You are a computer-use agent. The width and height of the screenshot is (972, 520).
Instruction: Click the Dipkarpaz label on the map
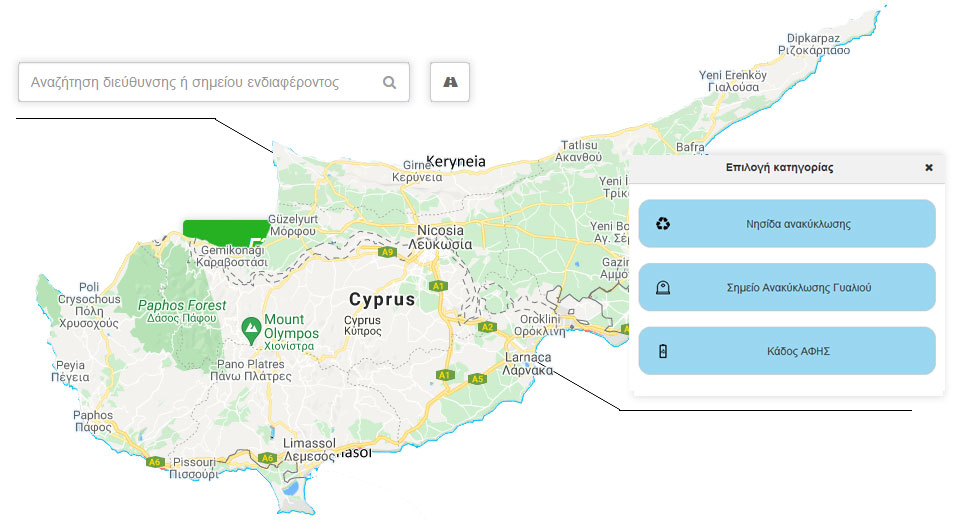click(x=818, y=36)
